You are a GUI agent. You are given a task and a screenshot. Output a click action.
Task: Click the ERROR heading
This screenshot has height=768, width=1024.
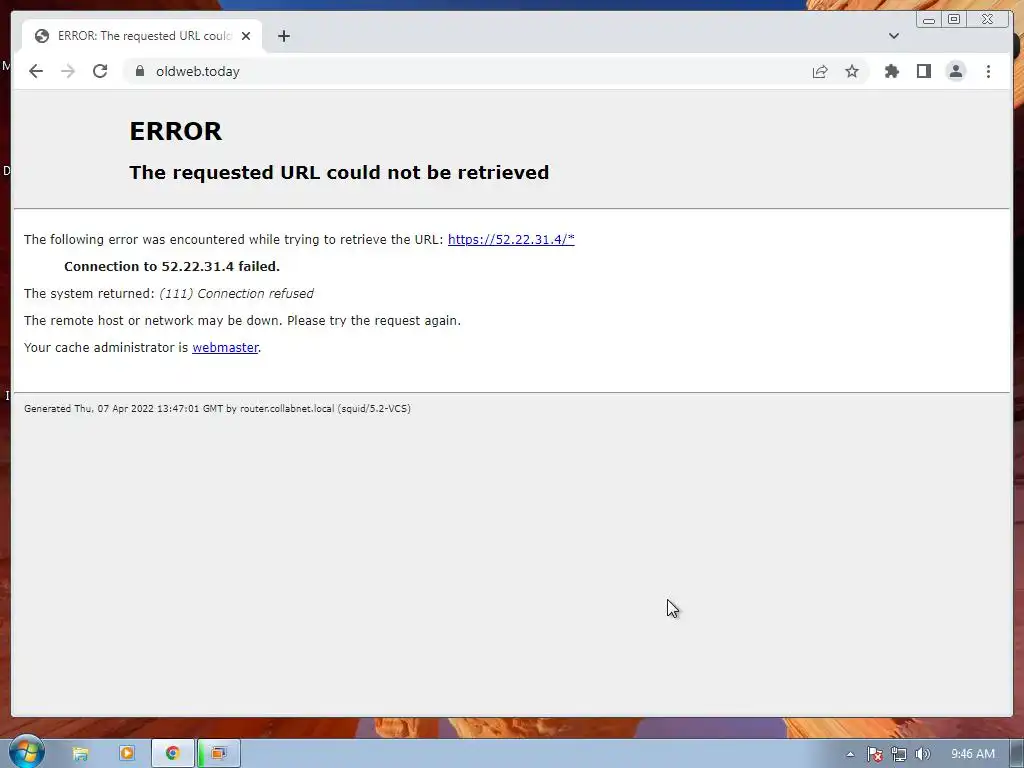coord(176,131)
